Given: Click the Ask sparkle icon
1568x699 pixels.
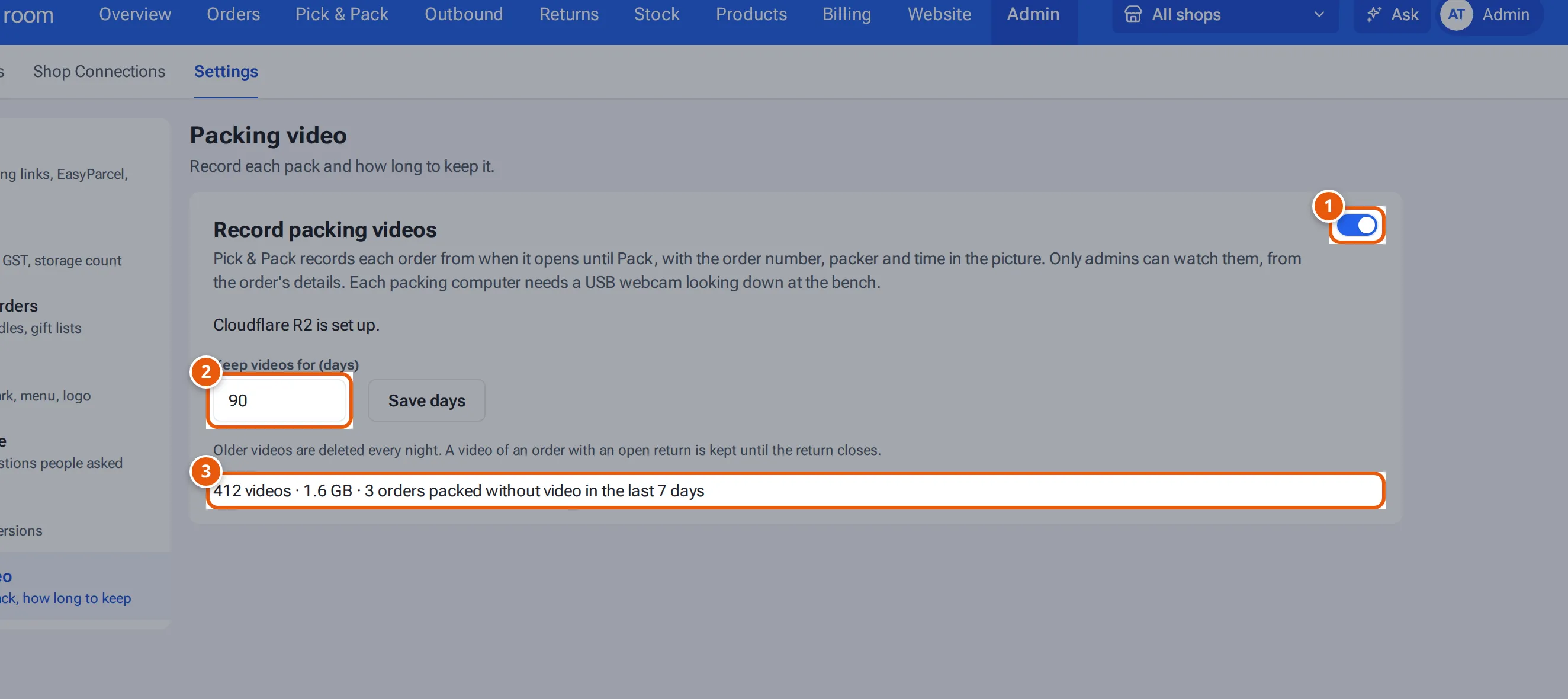Looking at the screenshot, I should pos(1374,14).
